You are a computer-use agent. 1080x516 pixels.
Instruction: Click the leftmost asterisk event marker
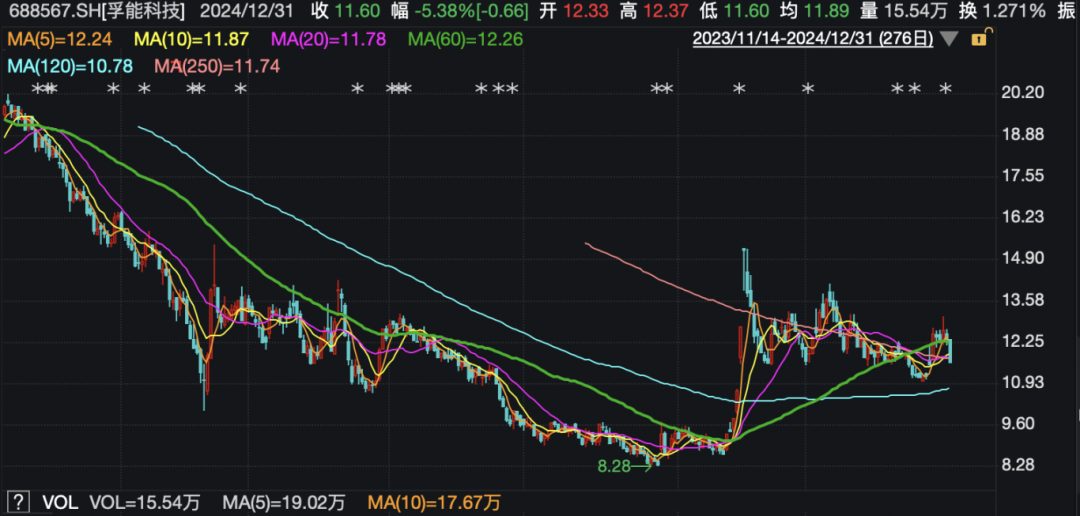click(38, 91)
